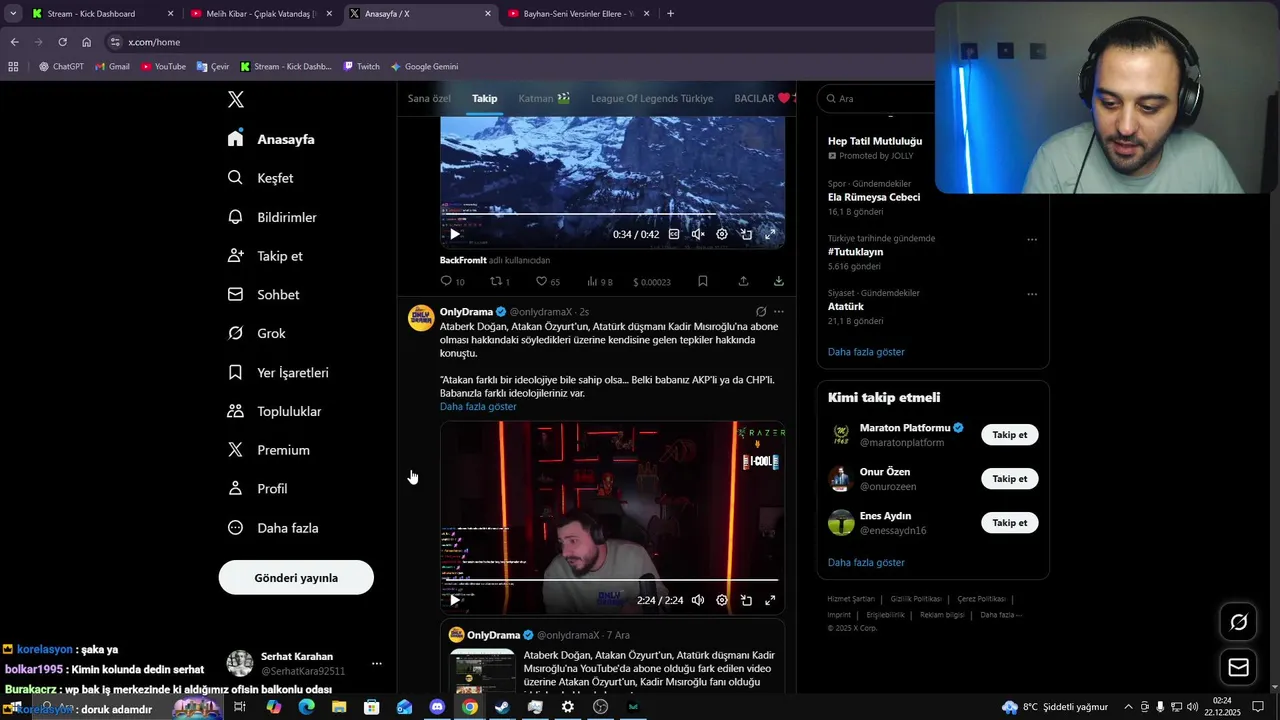Open ChatGPT bookmark in bookmarks bar
The width and height of the screenshot is (1280, 720).
(61, 67)
